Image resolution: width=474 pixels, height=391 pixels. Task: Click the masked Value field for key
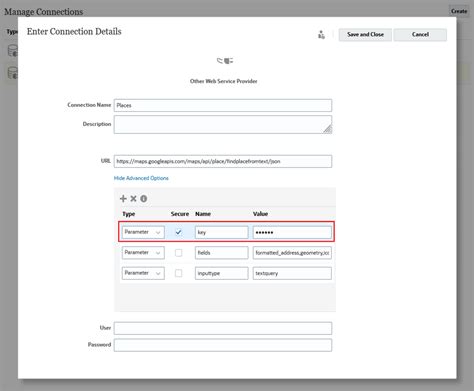(292, 232)
